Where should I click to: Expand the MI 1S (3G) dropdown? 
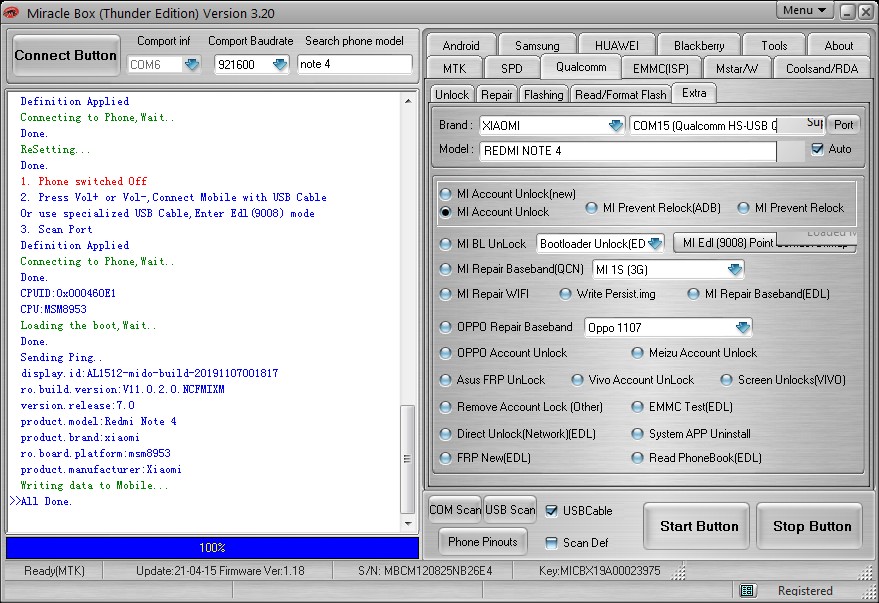[734, 270]
